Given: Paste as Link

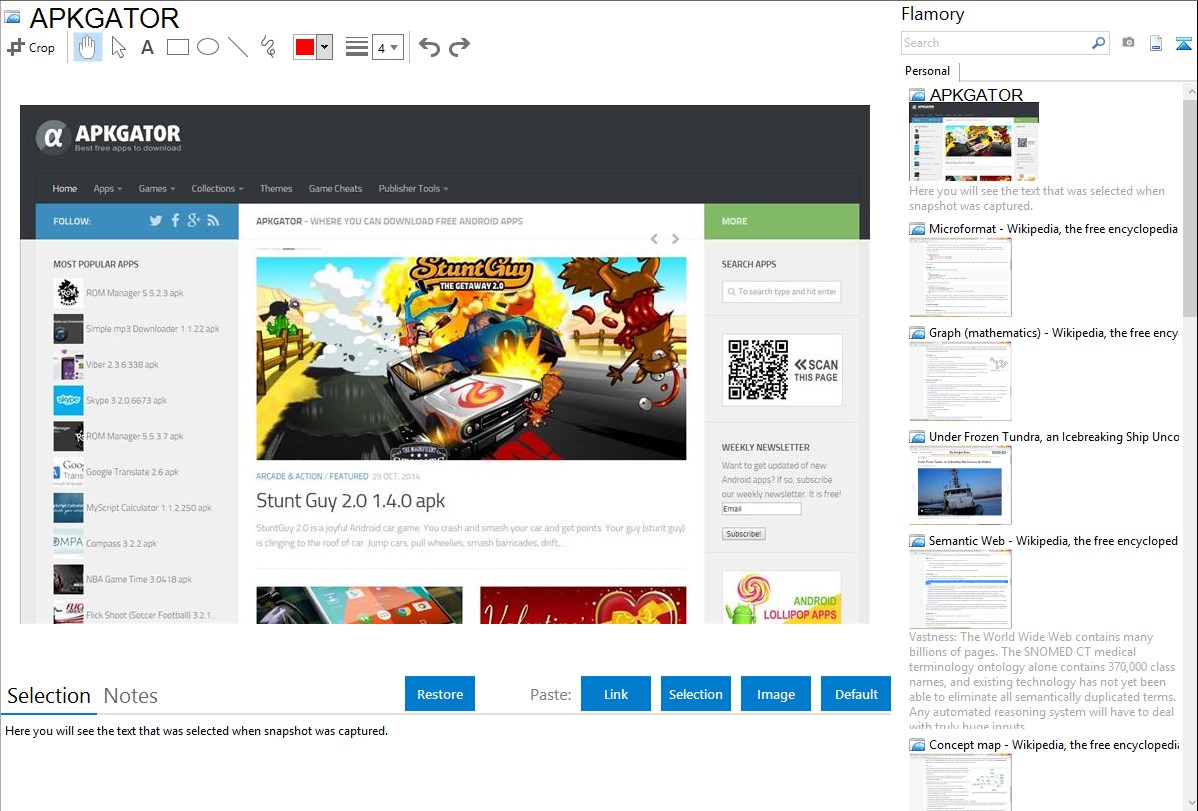Looking at the screenshot, I should point(616,694).
